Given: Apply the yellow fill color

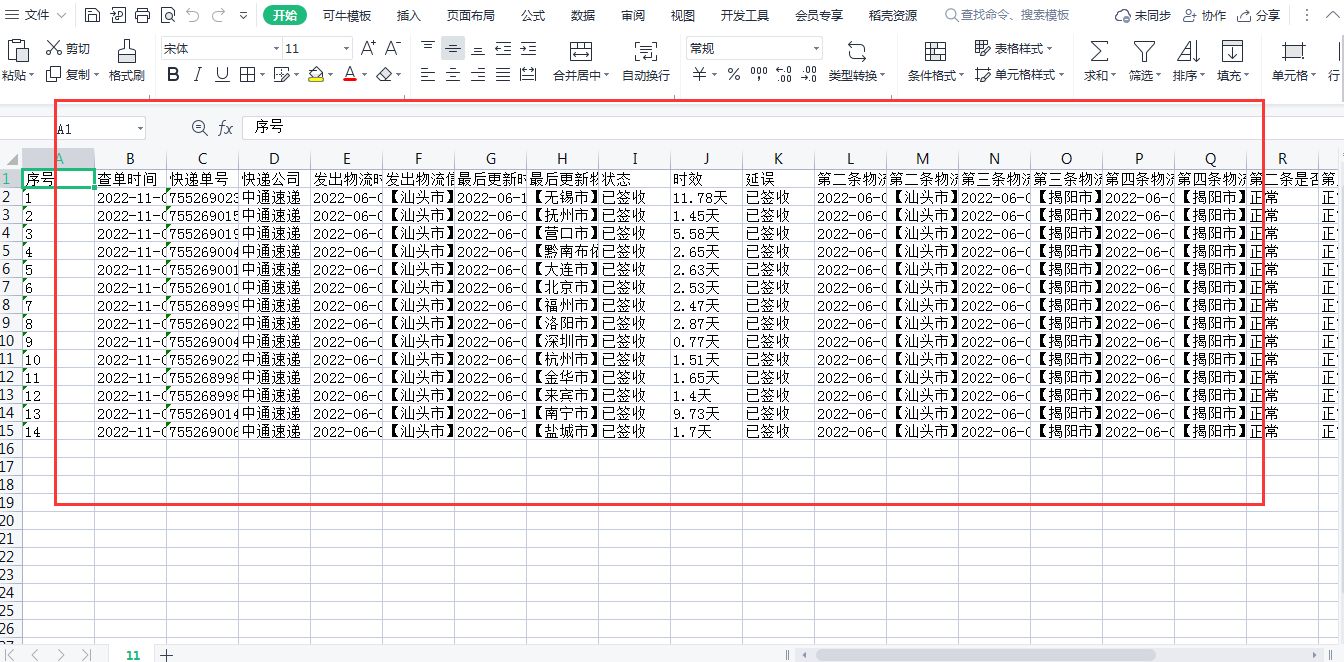Looking at the screenshot, I should [x=316, y=75].
